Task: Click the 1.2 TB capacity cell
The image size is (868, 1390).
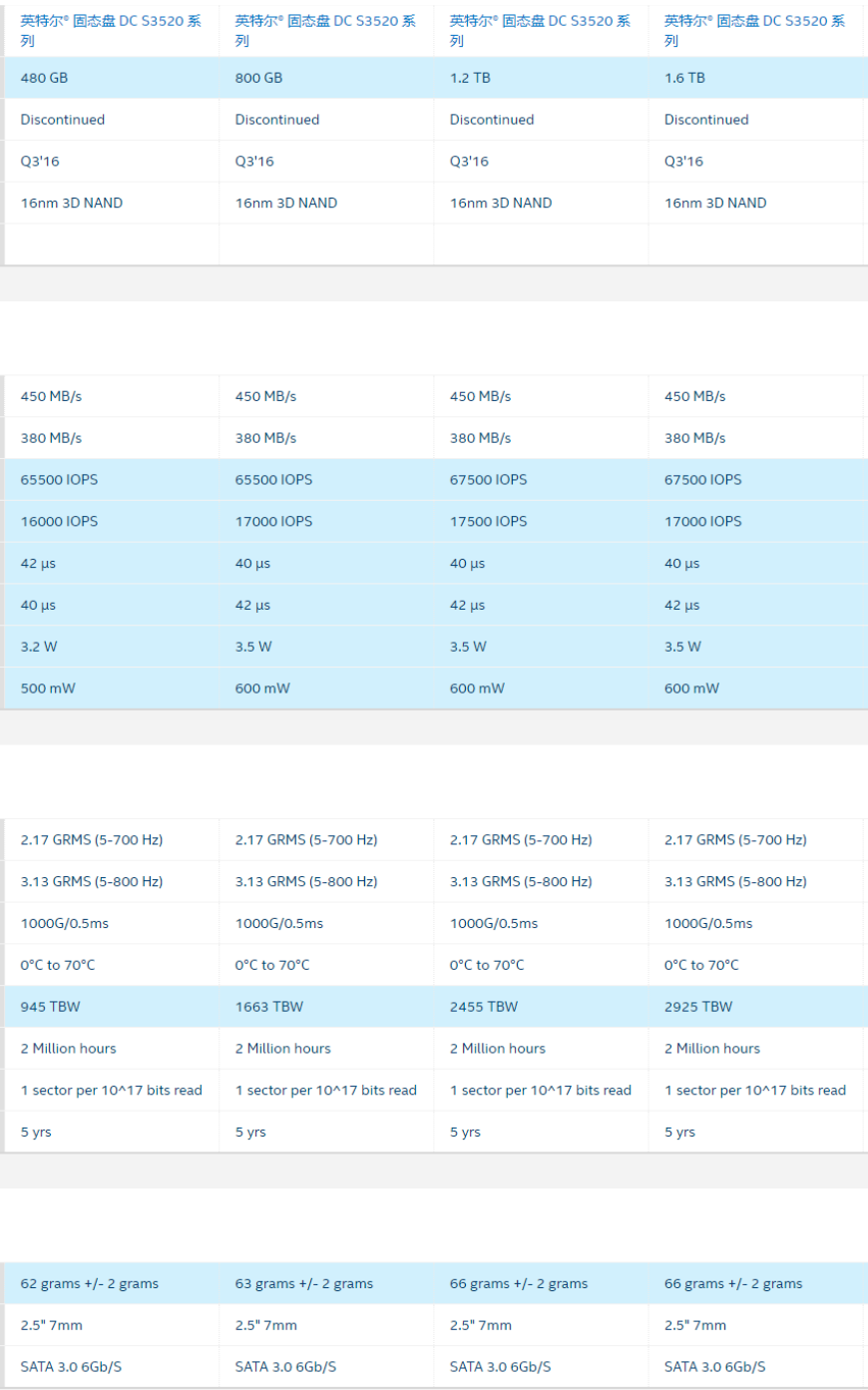Action: pyautogui.click(x=541, y=78)
